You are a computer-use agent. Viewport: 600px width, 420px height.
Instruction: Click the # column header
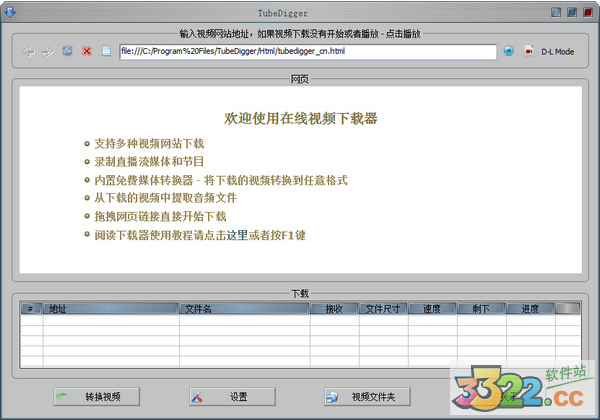pyautogui.click(x=31, y=308)
